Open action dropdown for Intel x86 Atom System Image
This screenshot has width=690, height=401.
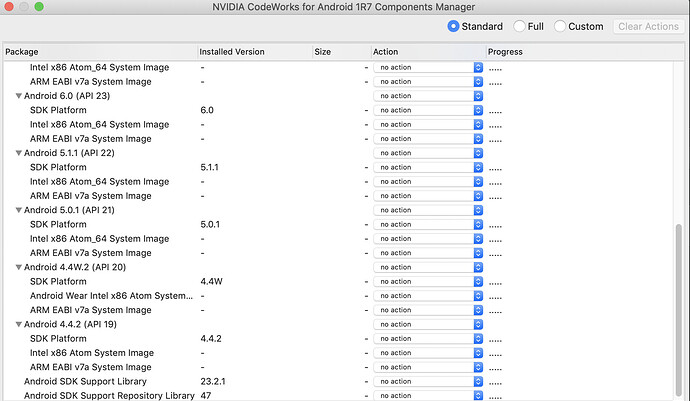click(x=428, y=353)
